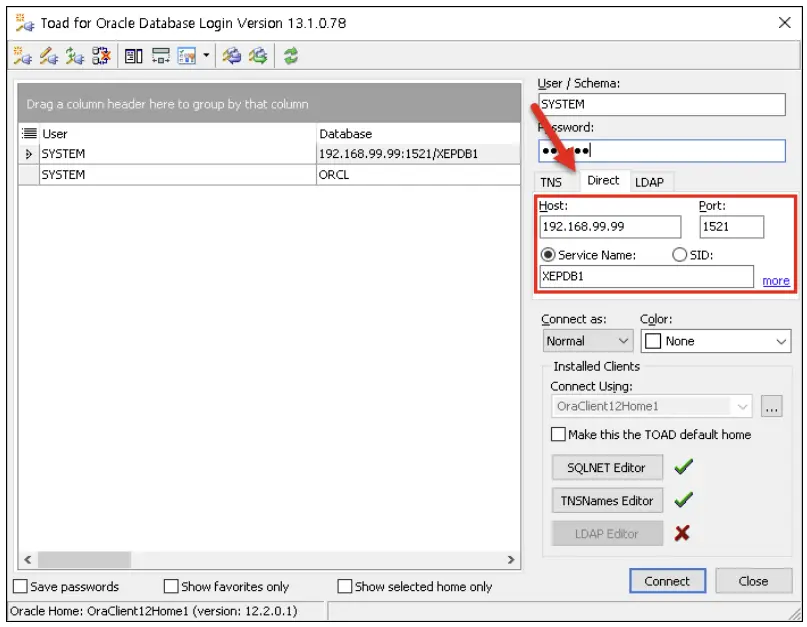Click the scroll right arrow of the grid
The height and width of the screenshot is (627, 807).
[x=511, y=560]
